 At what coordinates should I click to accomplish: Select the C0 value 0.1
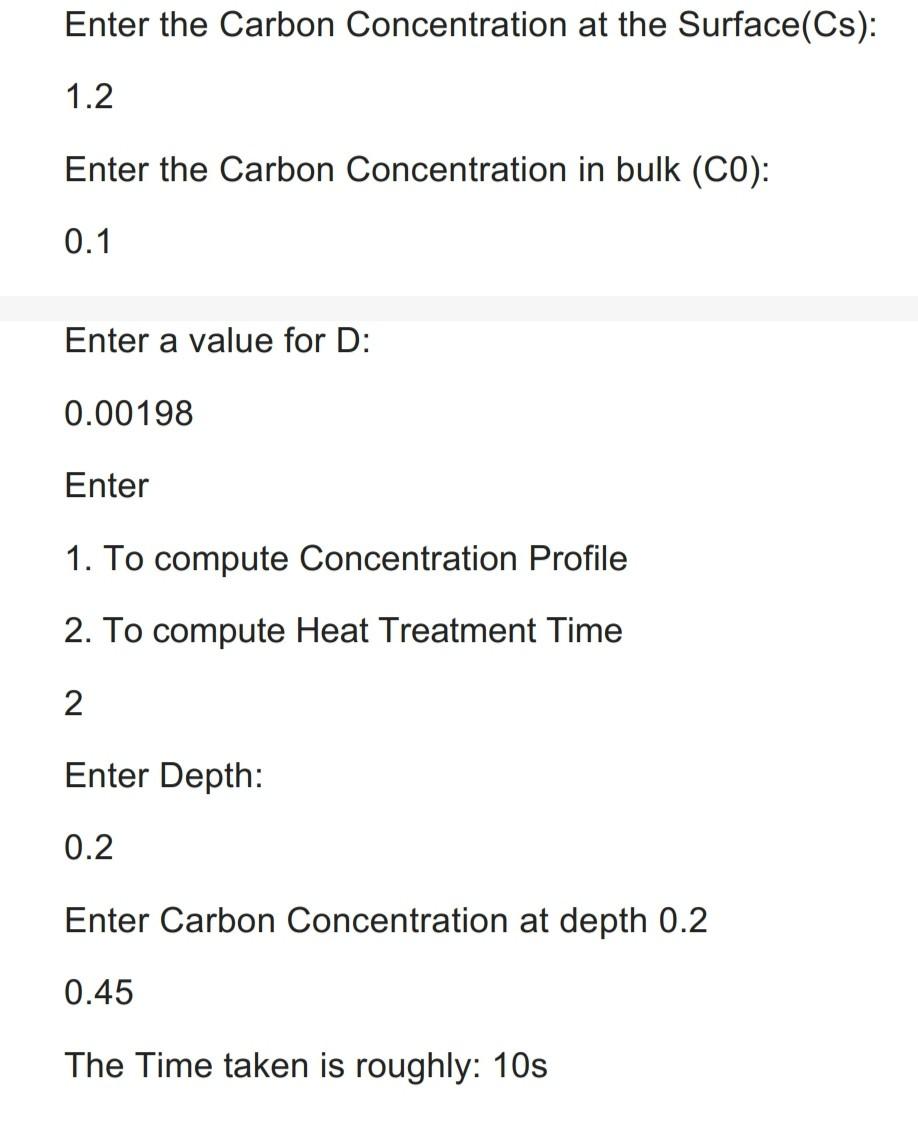pos(88,241)
